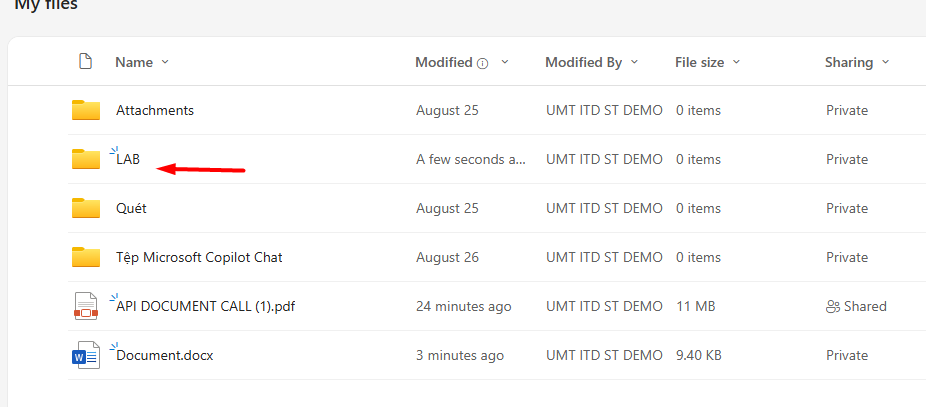This screenshot has height=407, width=926.
Task: Click Private sharing status on Document.docx row
Action: point(847,355)
